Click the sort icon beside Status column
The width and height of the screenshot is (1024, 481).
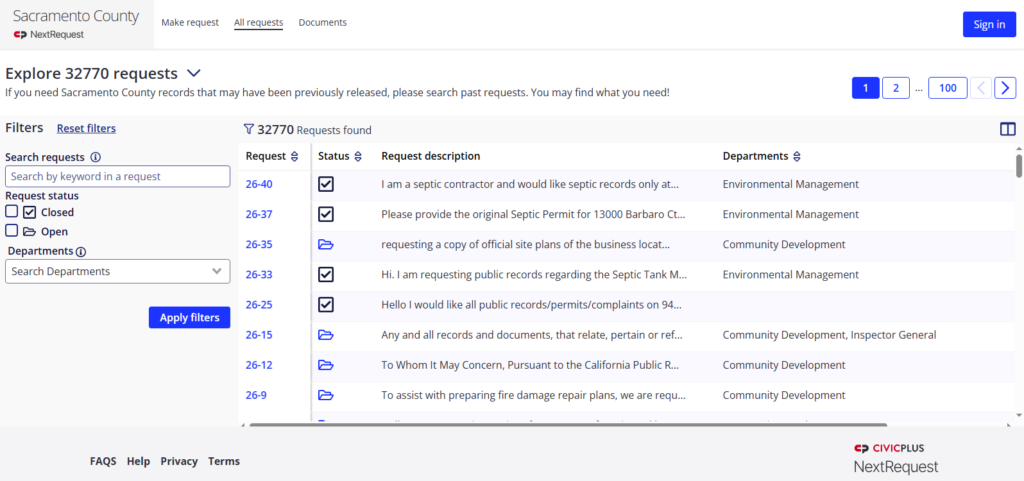358,157
